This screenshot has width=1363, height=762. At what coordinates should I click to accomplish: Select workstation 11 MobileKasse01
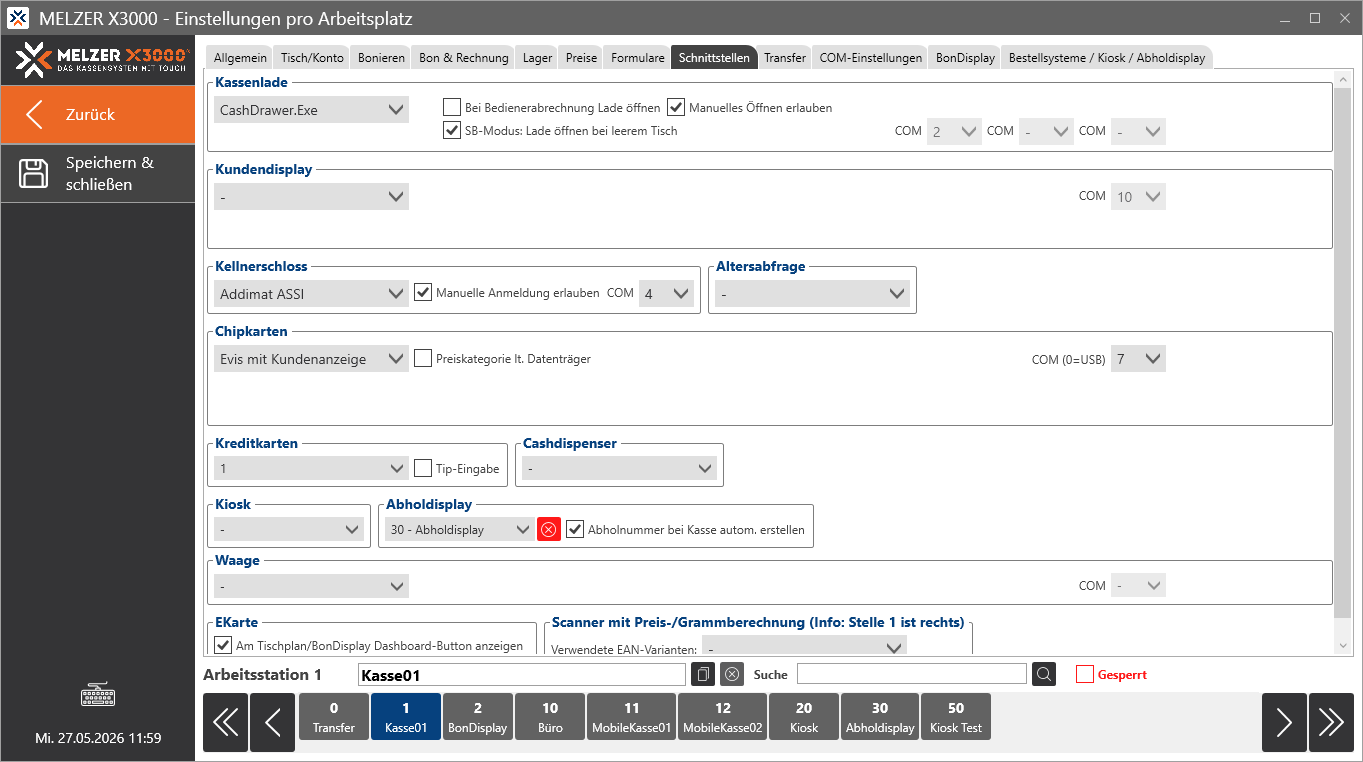pyautogui.click(x=631, y=717)
